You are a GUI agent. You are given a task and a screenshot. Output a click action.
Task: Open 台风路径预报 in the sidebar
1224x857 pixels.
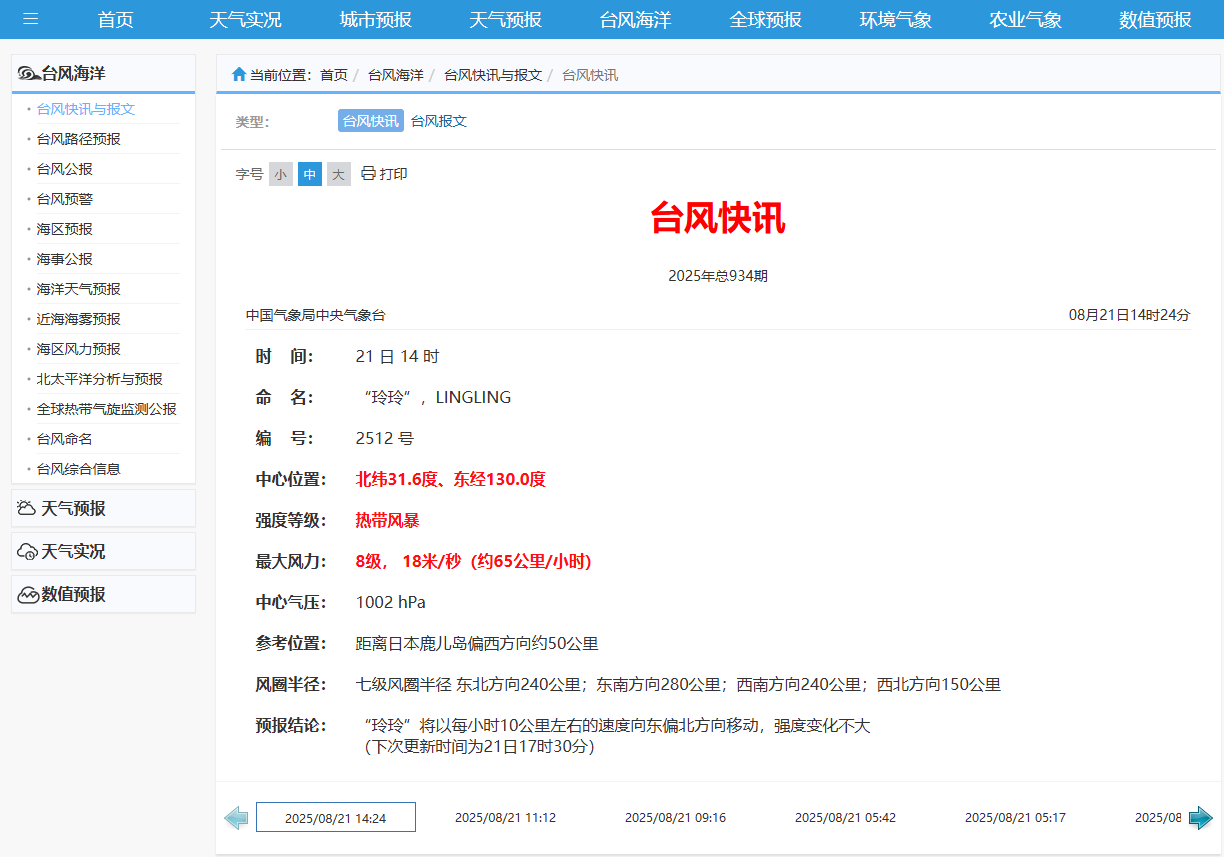[x=79, y=139]
